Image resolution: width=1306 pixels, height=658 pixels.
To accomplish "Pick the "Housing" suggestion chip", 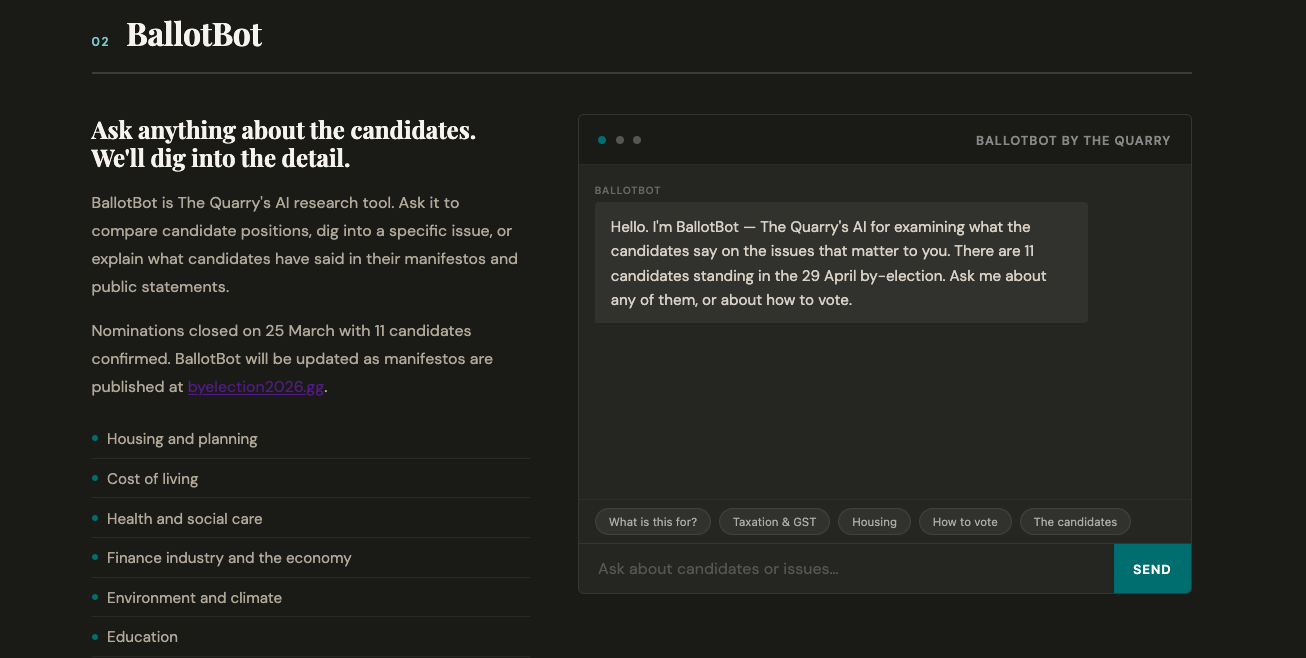I will pyautogui.click(x=874, y=522).
